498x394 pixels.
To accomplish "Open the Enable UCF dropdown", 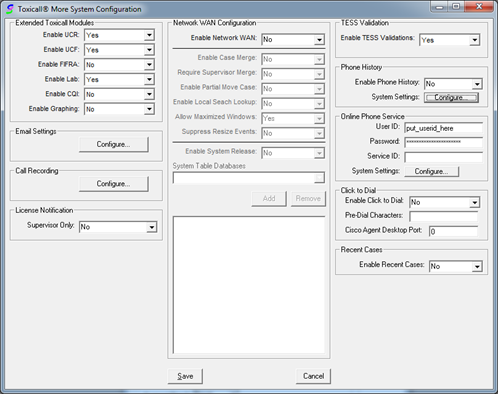I will point(119,50).
